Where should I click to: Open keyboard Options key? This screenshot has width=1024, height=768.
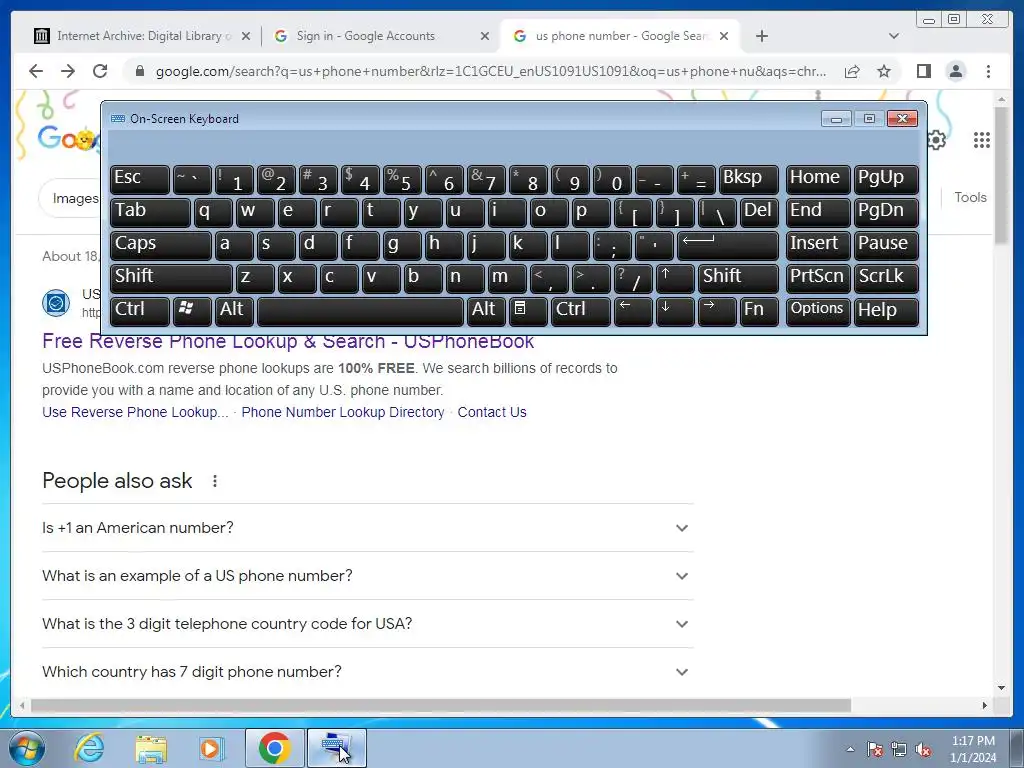pyautogui.click(x=818, y=311)
